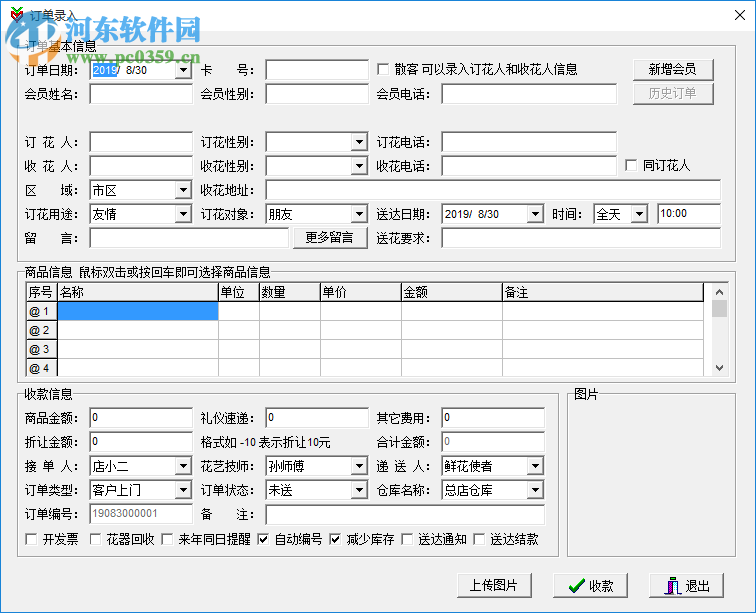Enable the 同订花人 checkbox
The height and width of the screenshot is (613, 756).
point(631,165)
